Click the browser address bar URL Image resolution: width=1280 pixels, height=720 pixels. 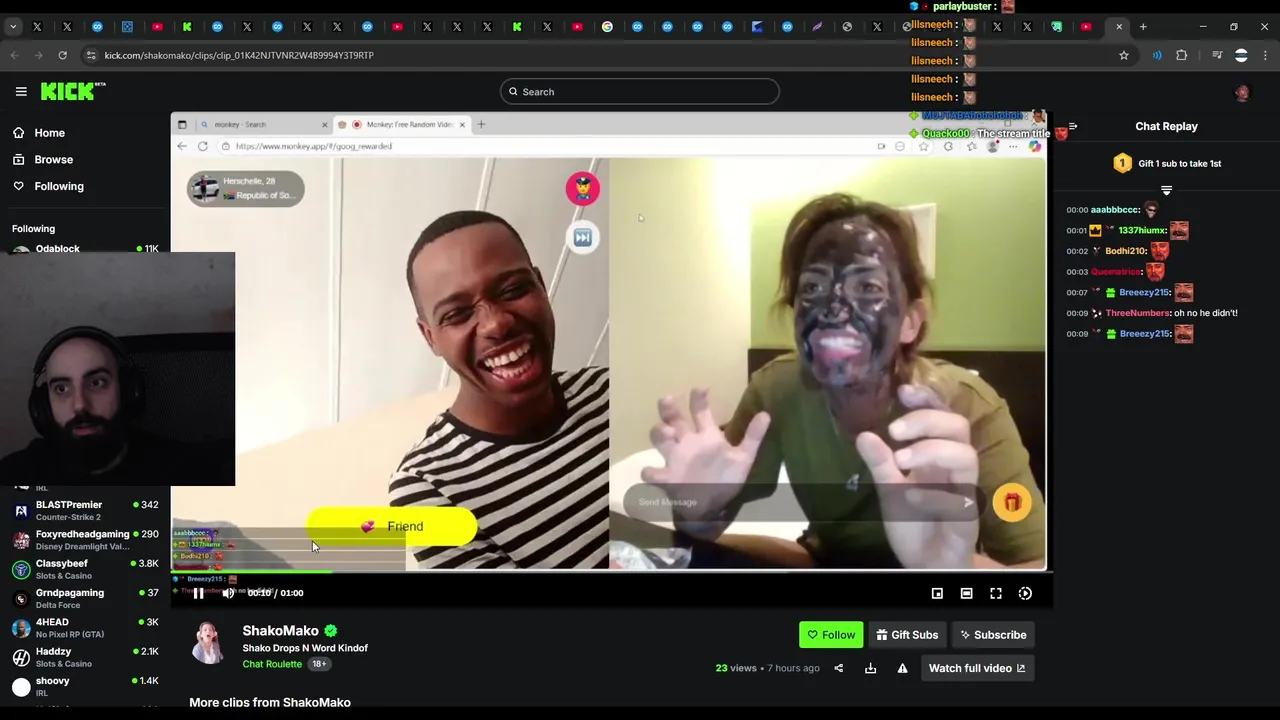[239, 55]
